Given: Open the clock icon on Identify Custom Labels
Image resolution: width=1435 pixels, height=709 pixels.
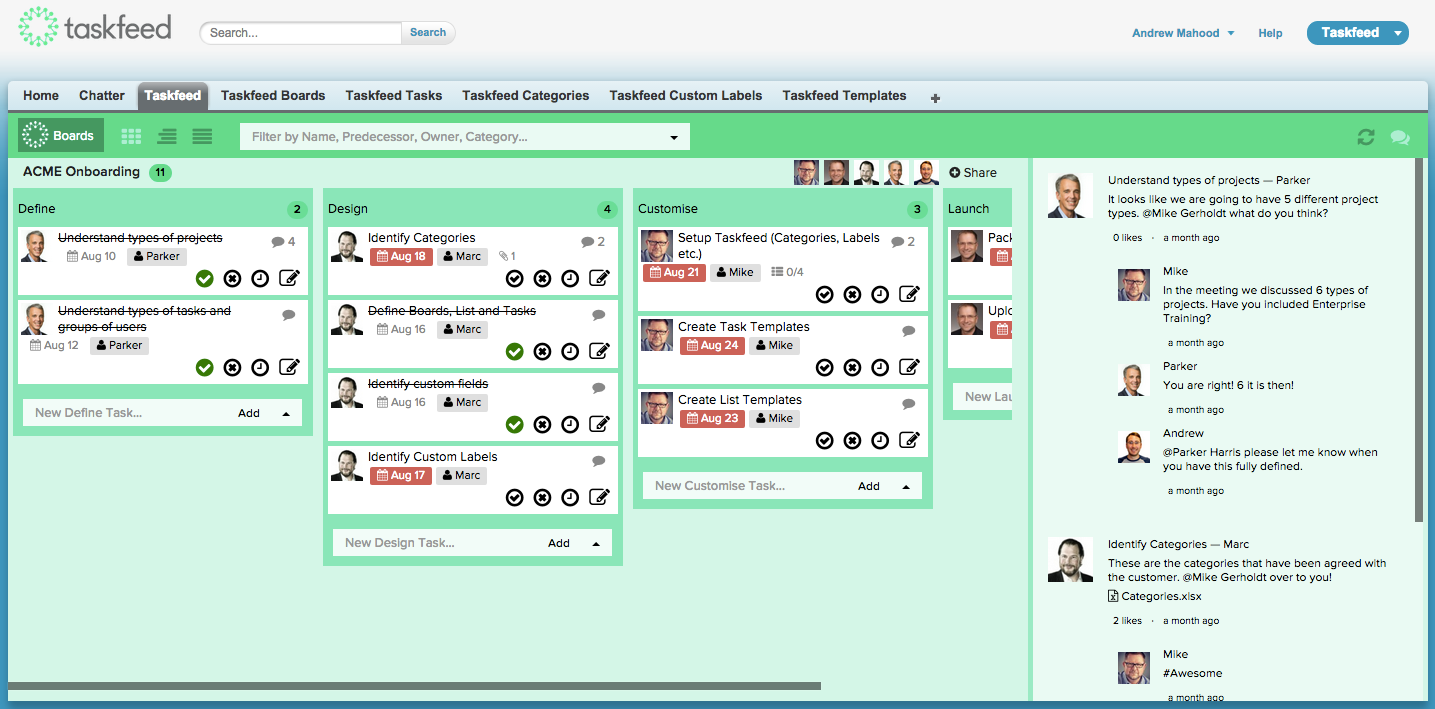Looking at the screenshot, I should (570, 497).
